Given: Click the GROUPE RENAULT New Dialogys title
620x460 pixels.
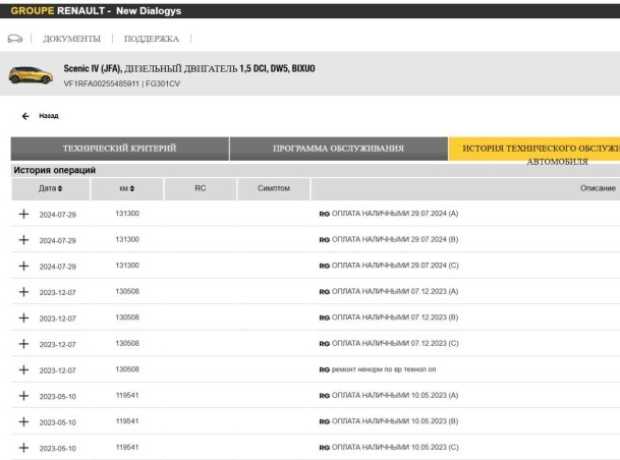Looking at the screenshot, I should pyautogui.click(x=96, y=11).
